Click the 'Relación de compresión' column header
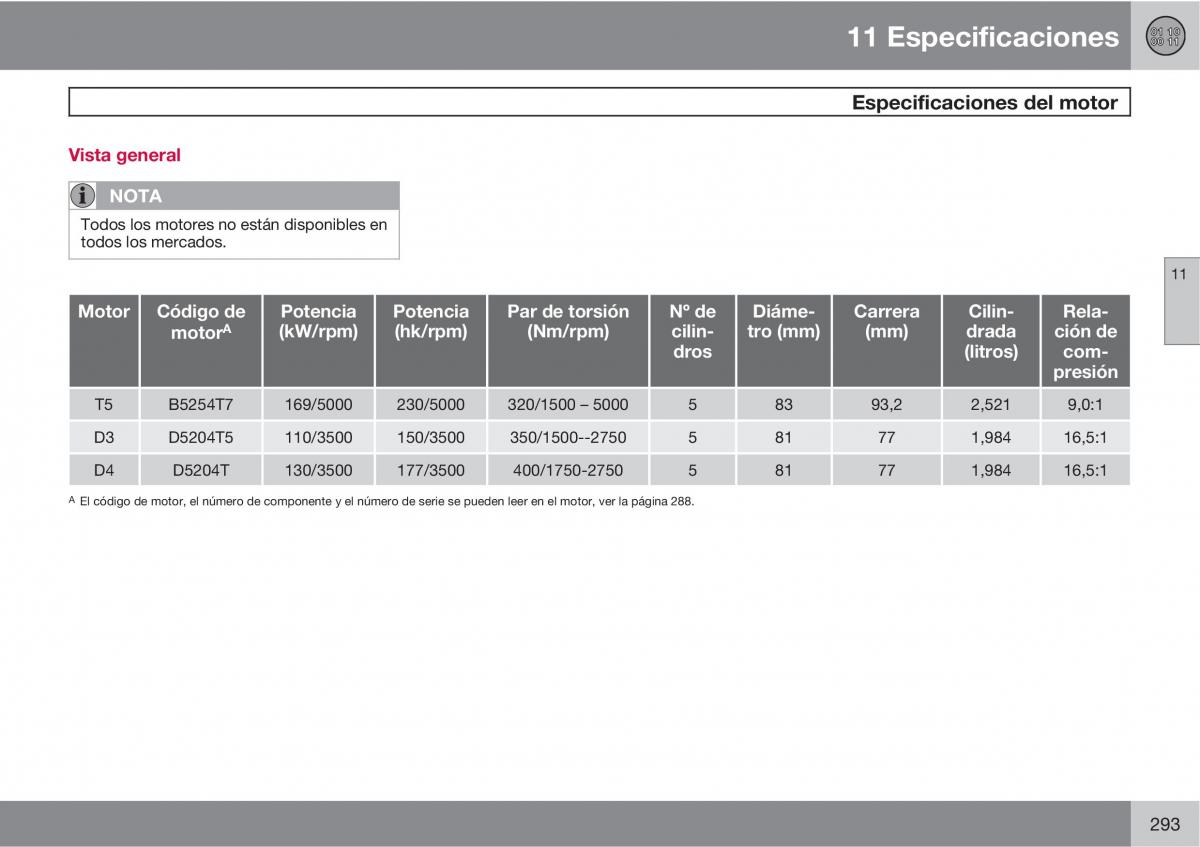Viewport: 1200px width, 847px height. tap(1085, 340)
